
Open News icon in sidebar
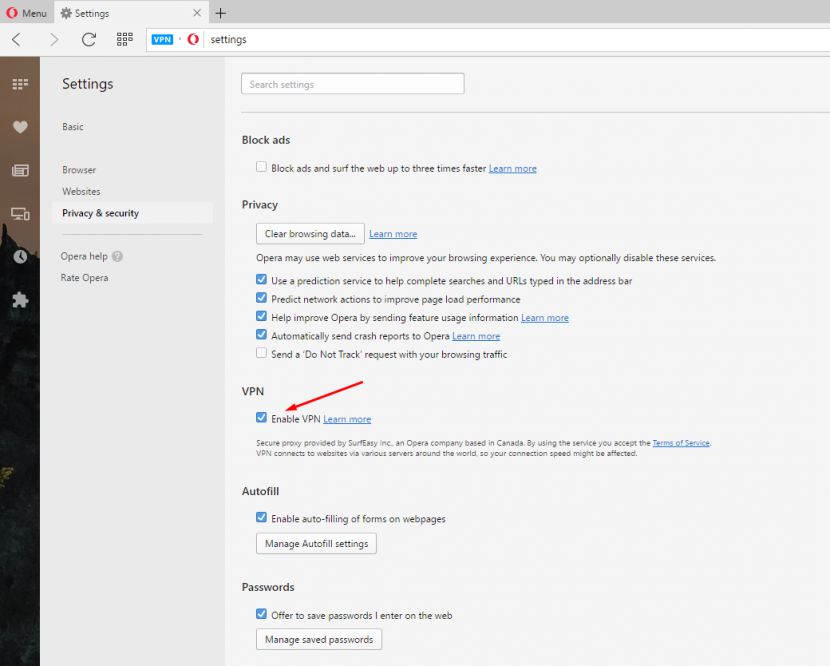pyautogui.click(x=20, y=170)
